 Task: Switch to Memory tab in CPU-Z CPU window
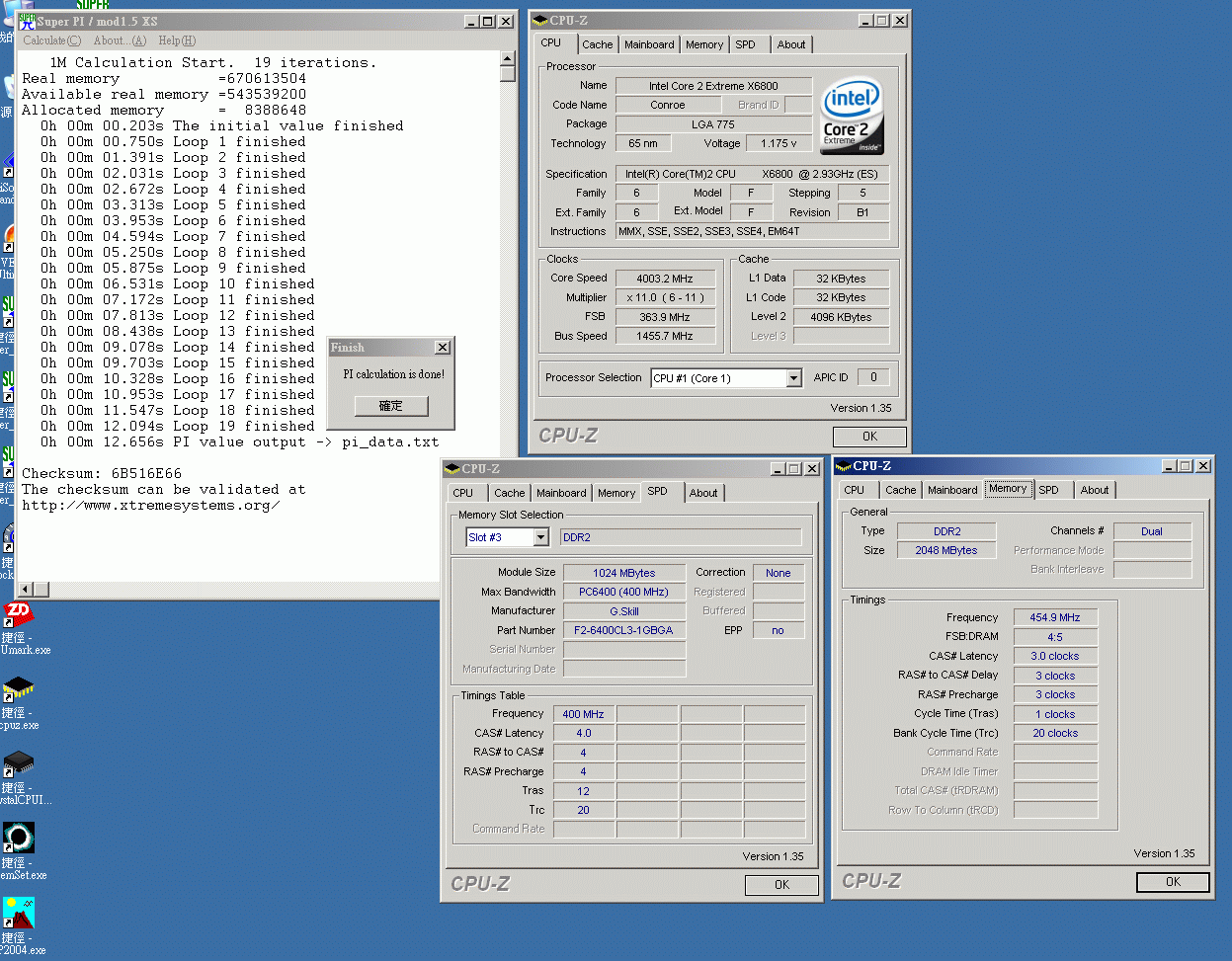tap(704, 44)
